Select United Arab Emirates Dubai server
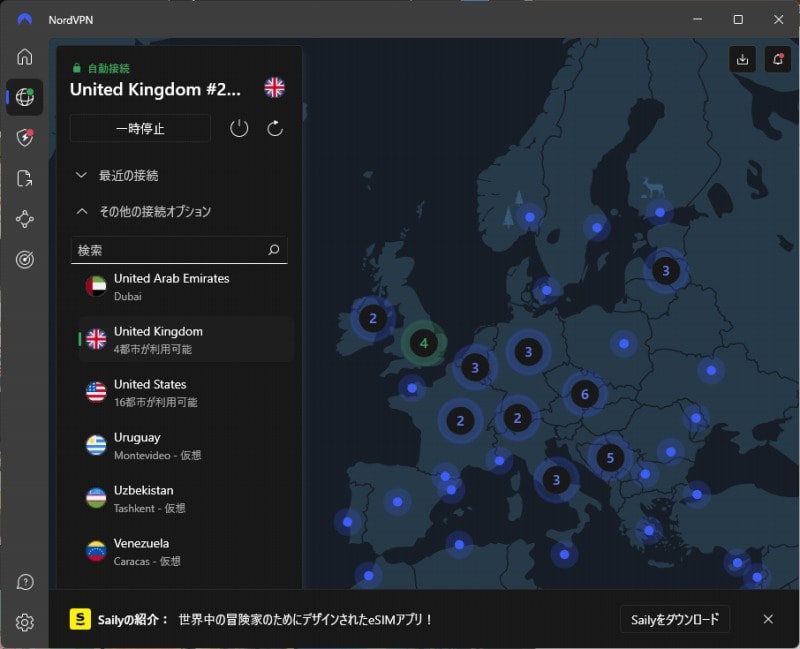 click(x=186, y=287)
